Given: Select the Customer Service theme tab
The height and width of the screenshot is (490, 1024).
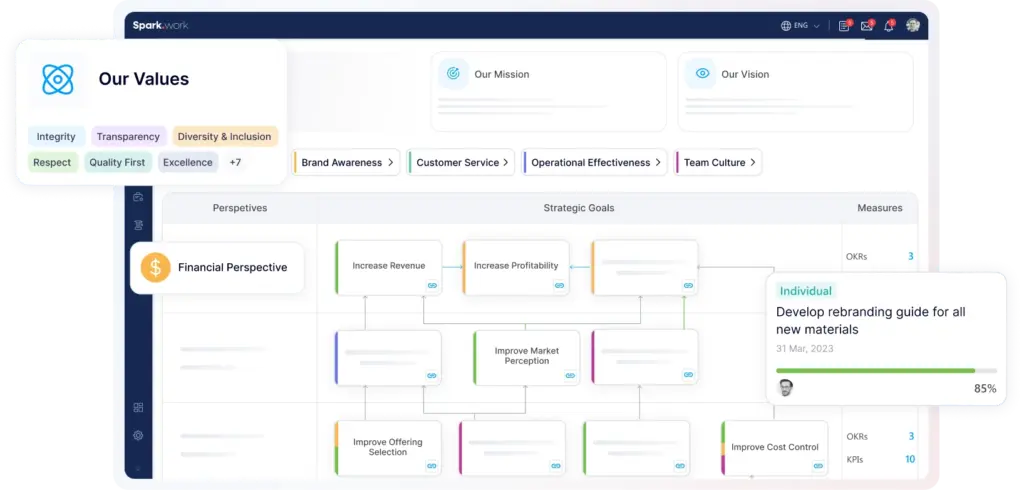Looking at the screenshot, I should click(458, 163).
